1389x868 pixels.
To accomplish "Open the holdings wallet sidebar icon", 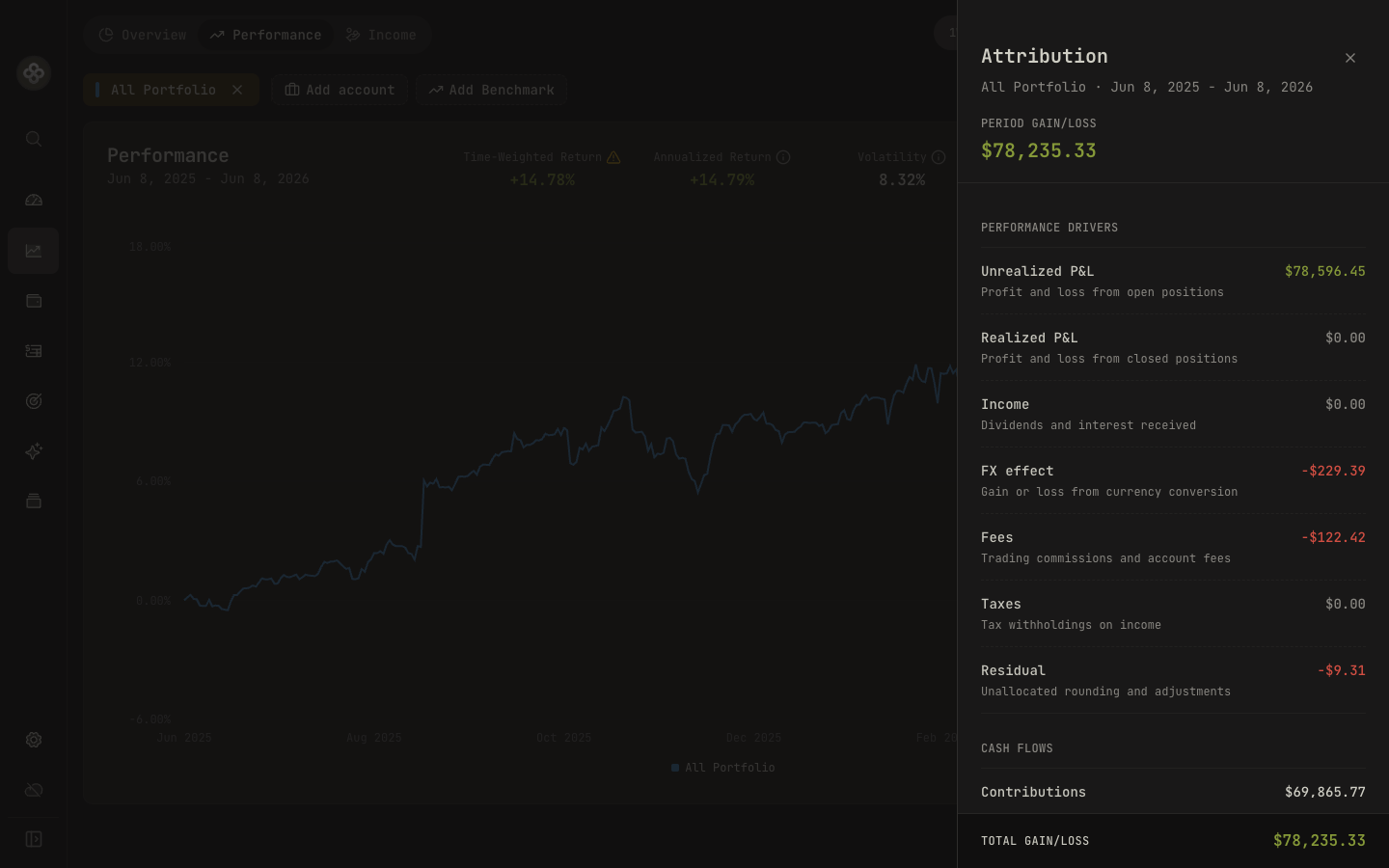I will (34, 301).
